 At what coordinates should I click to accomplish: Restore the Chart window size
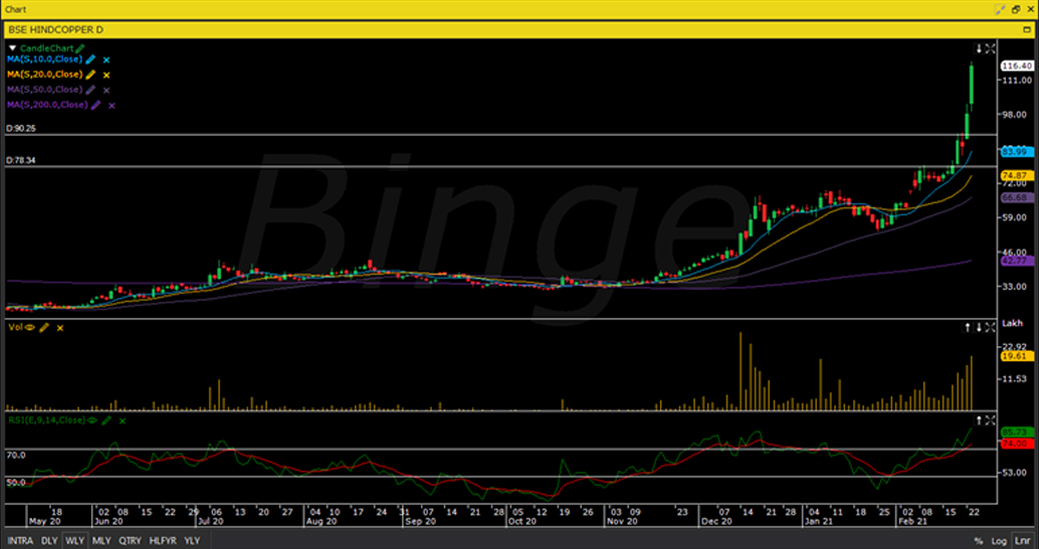[x=1016, y=9]
